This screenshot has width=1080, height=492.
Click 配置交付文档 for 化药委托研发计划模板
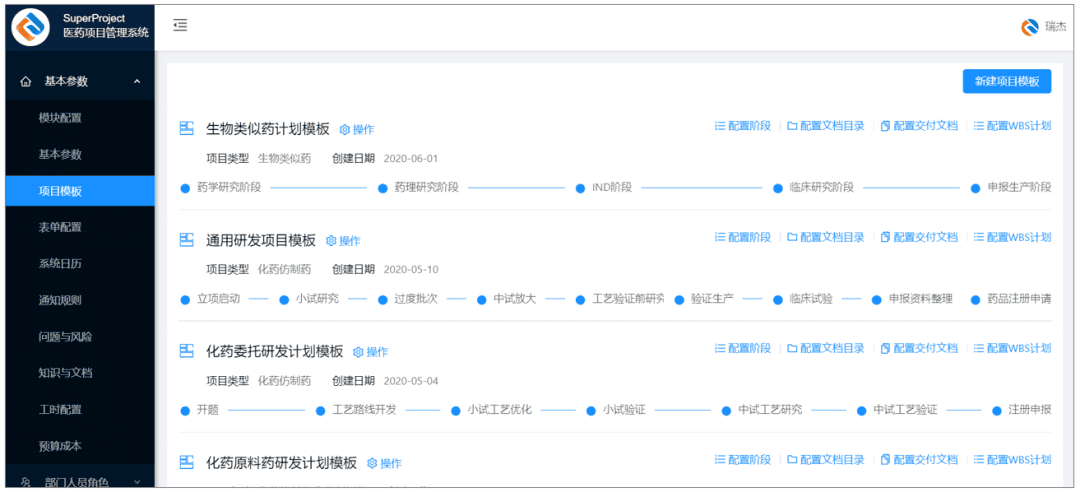tap(920, 349)
